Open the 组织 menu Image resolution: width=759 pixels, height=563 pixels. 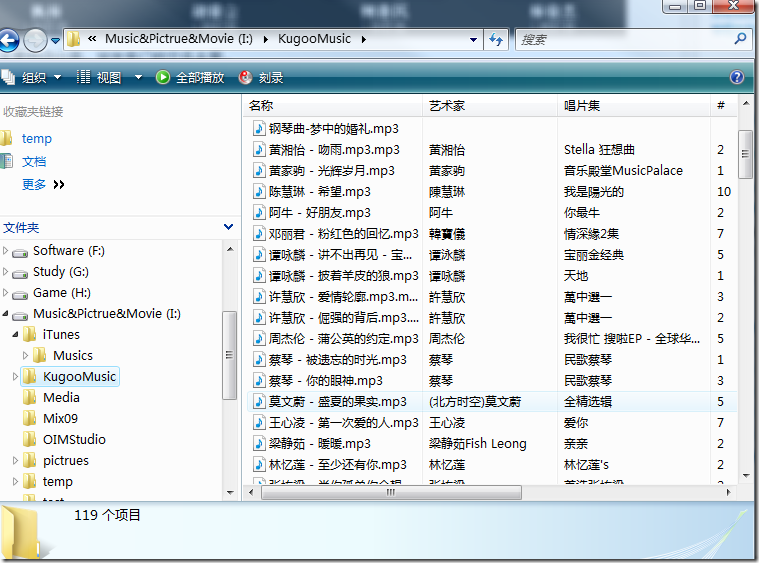point(31,77)
